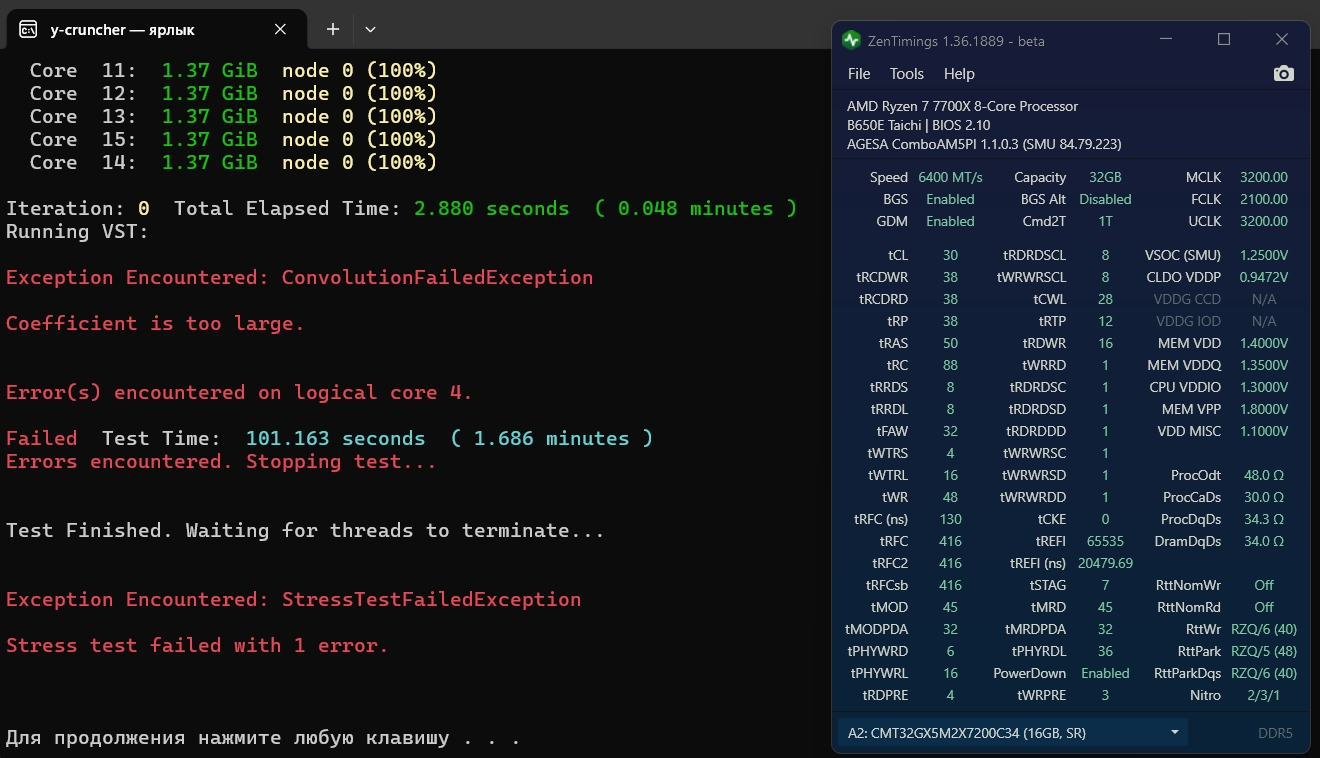Click the PowerDown Enabled value
Viewport: 1320px width, 758px height.
tap(1105, 673)
